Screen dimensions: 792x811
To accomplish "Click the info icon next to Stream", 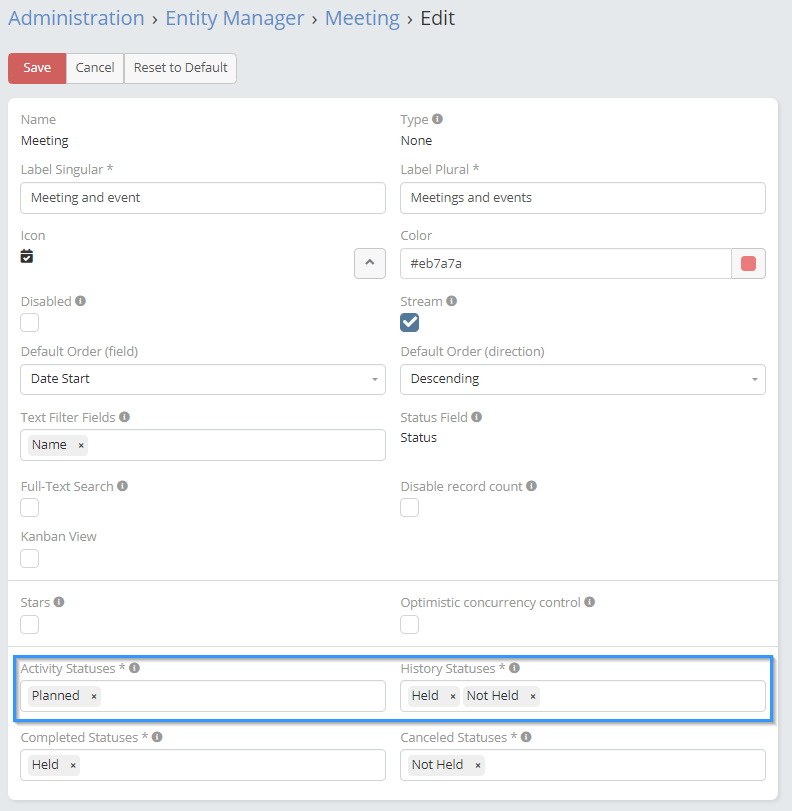I will (x=452, y=301).
